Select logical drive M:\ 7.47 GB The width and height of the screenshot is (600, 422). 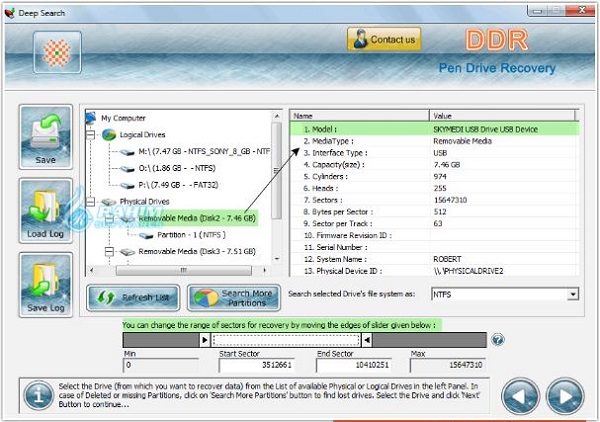click(x=204, y=152)
